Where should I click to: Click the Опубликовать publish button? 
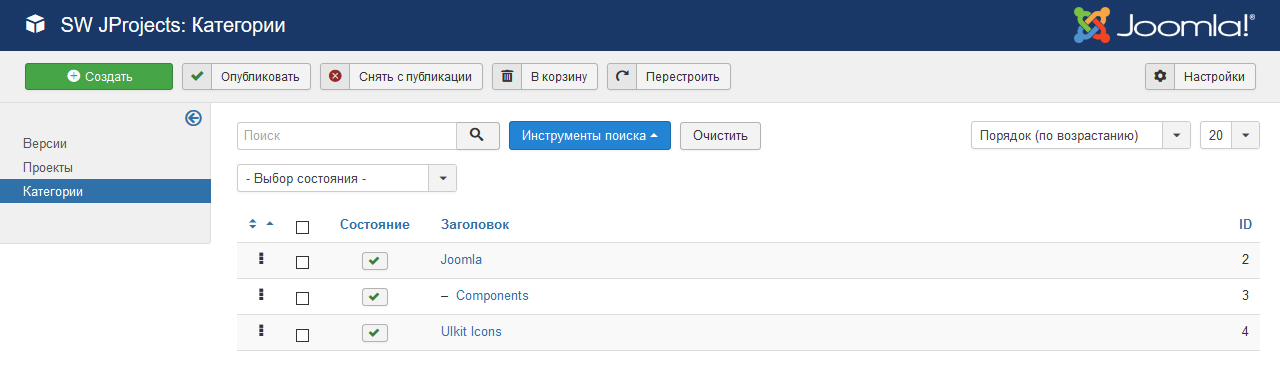pos(246,77)
